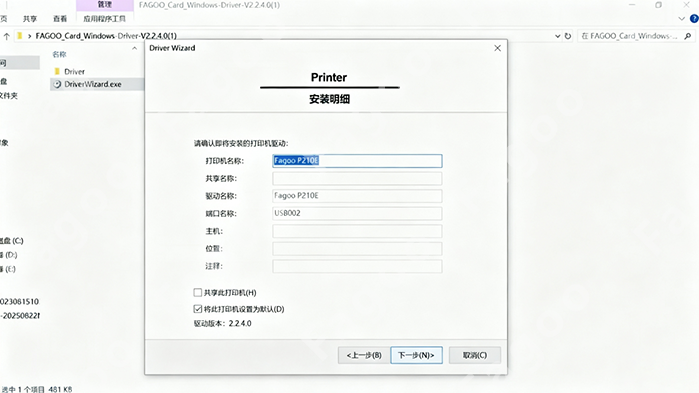Click the 共享名称 text field
Screen dimensions: 699x393
pos(357,178)
